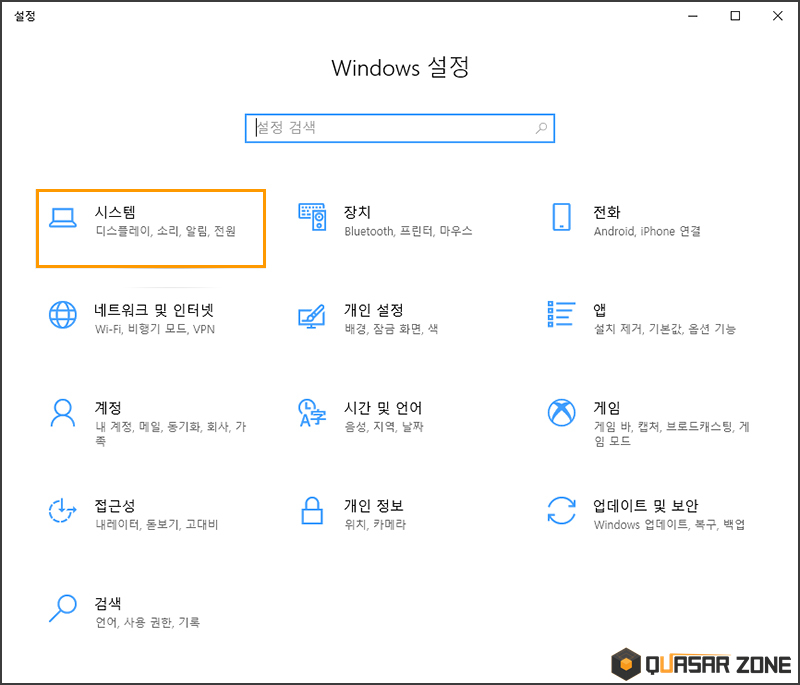This screenshot has width=800, height=685.
Task: Minimize the 설정 window
Action: coord(692,16)
